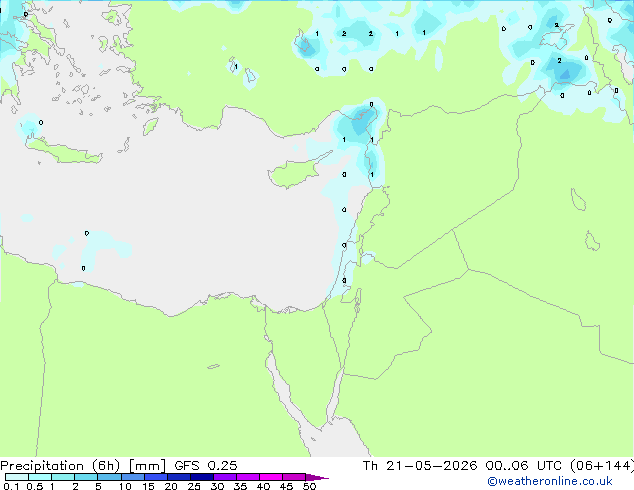
Task: Open the weatheronline.co.uk copyright link
Action: (x=550, y=481)
